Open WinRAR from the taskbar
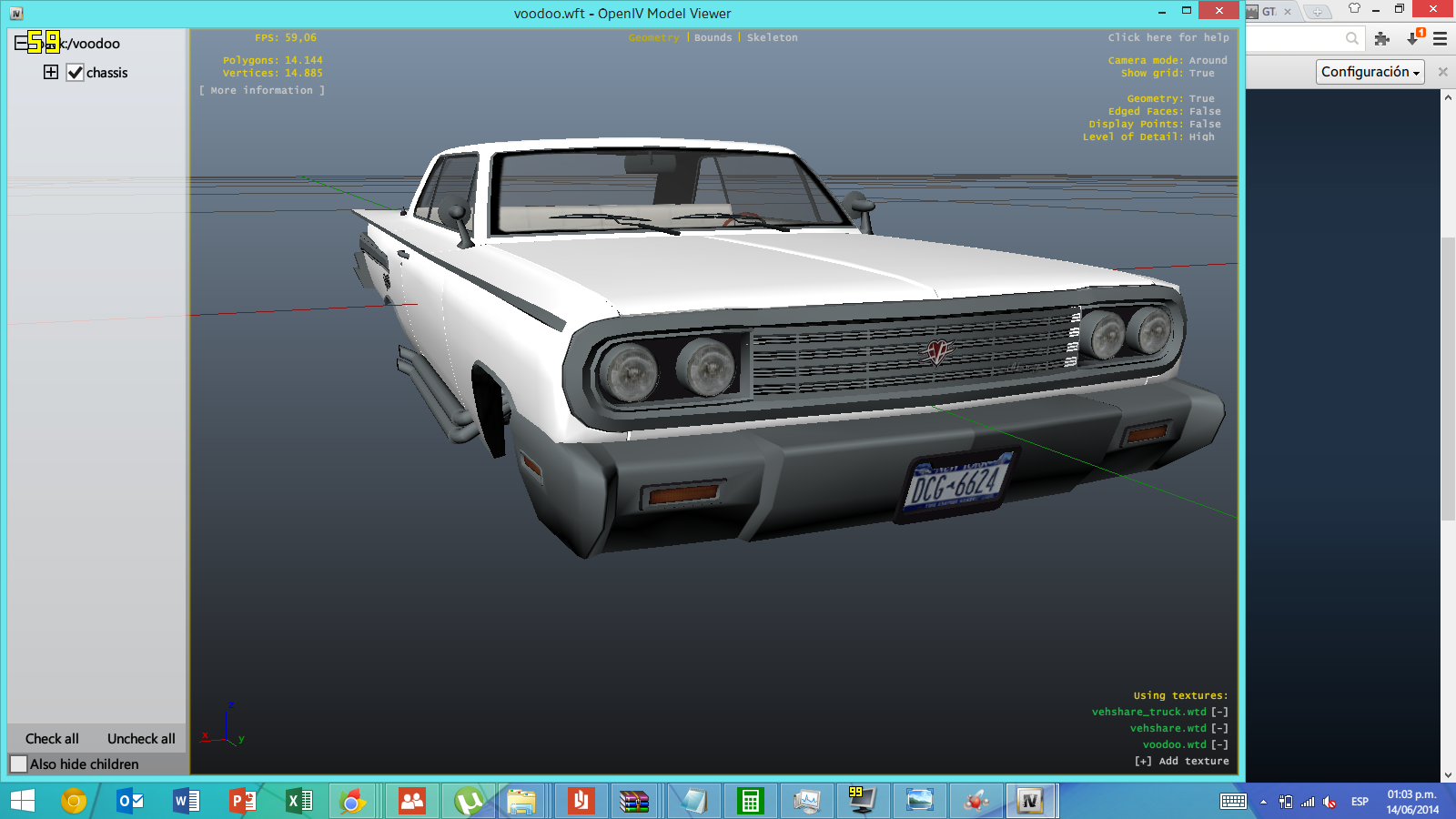Image resolution: width=1456 pixels, height=819 pixels. (x=635, y=801)
